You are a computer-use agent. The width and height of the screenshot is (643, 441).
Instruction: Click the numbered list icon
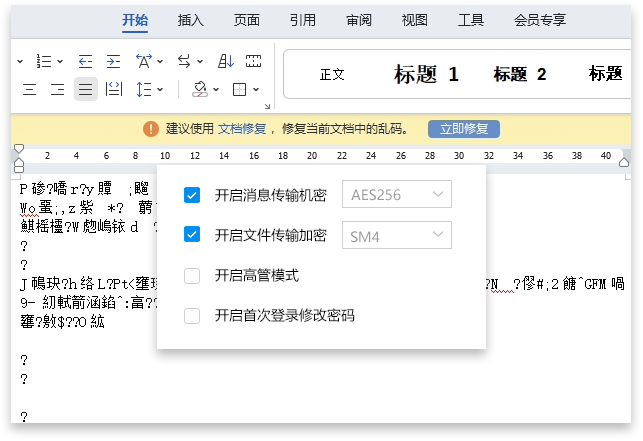pos(43,62)
